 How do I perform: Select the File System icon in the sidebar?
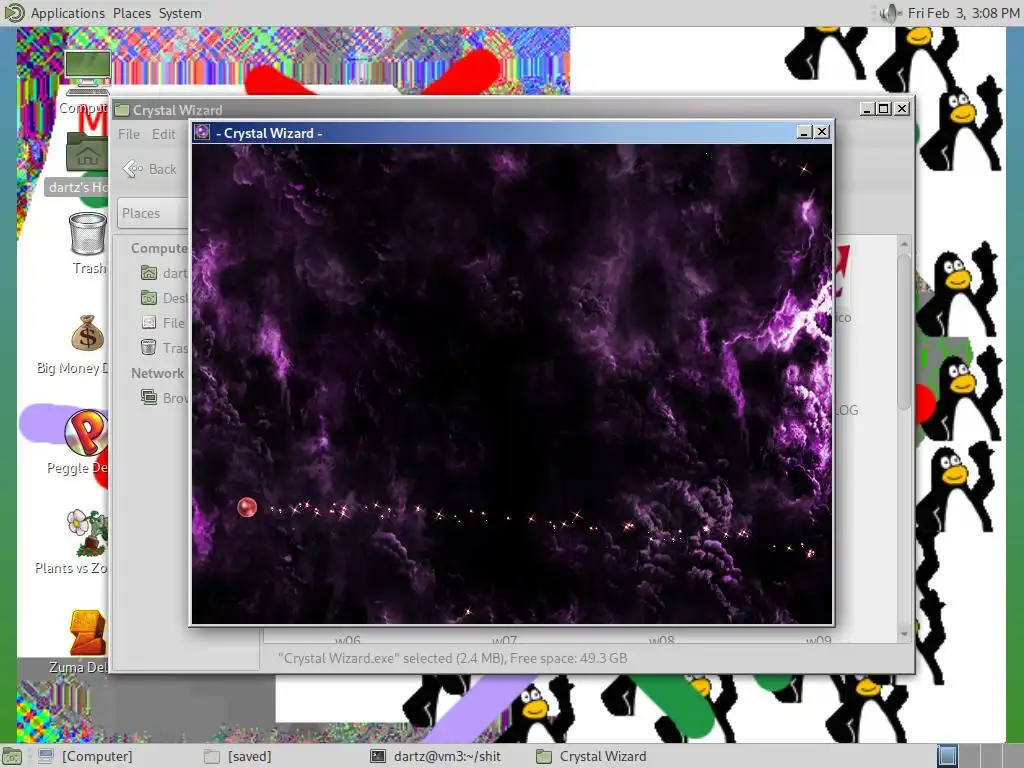tap(149, 323)
